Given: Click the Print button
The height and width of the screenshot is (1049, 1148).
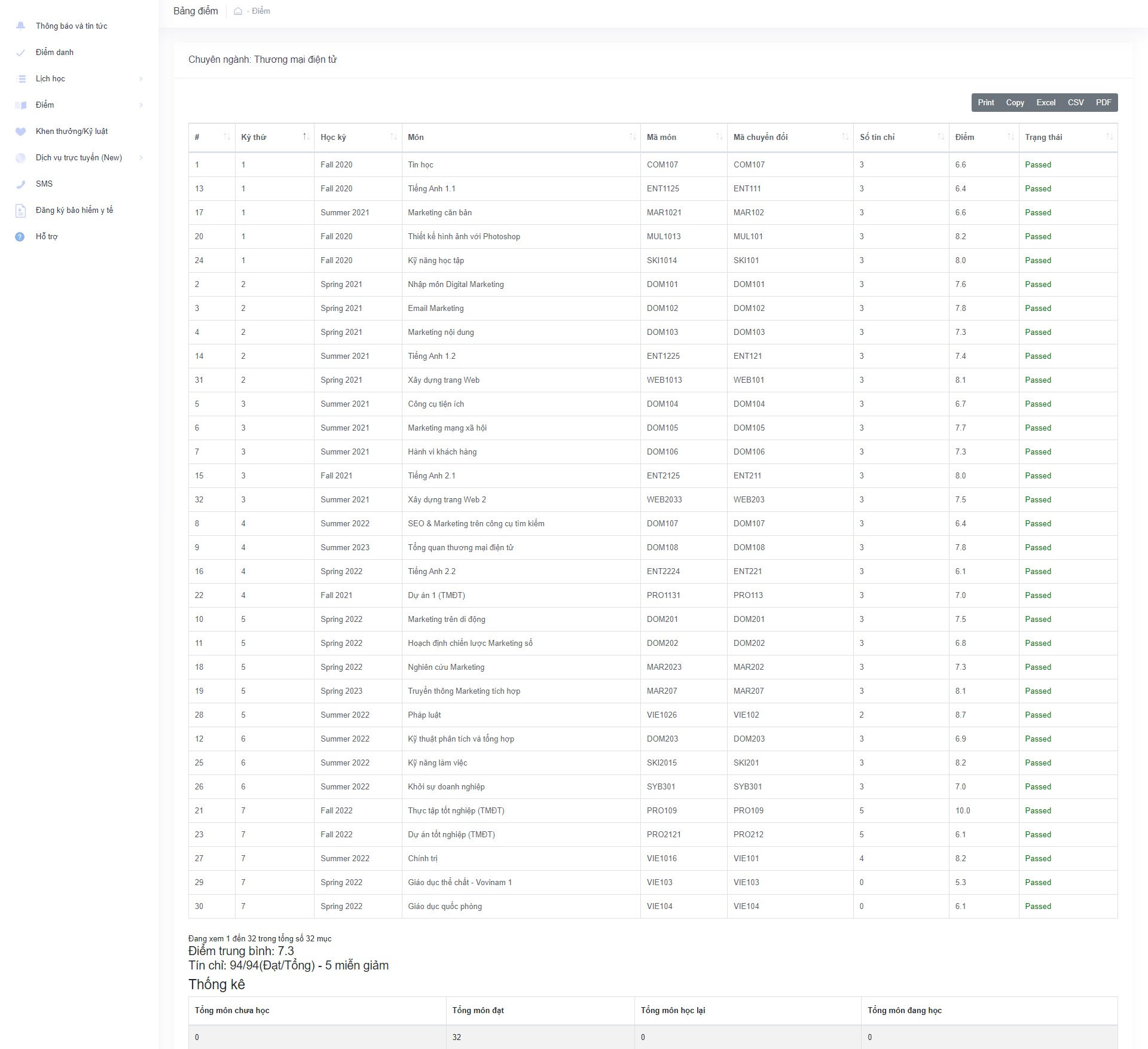Looking at the screenshot, I should 985,103.
